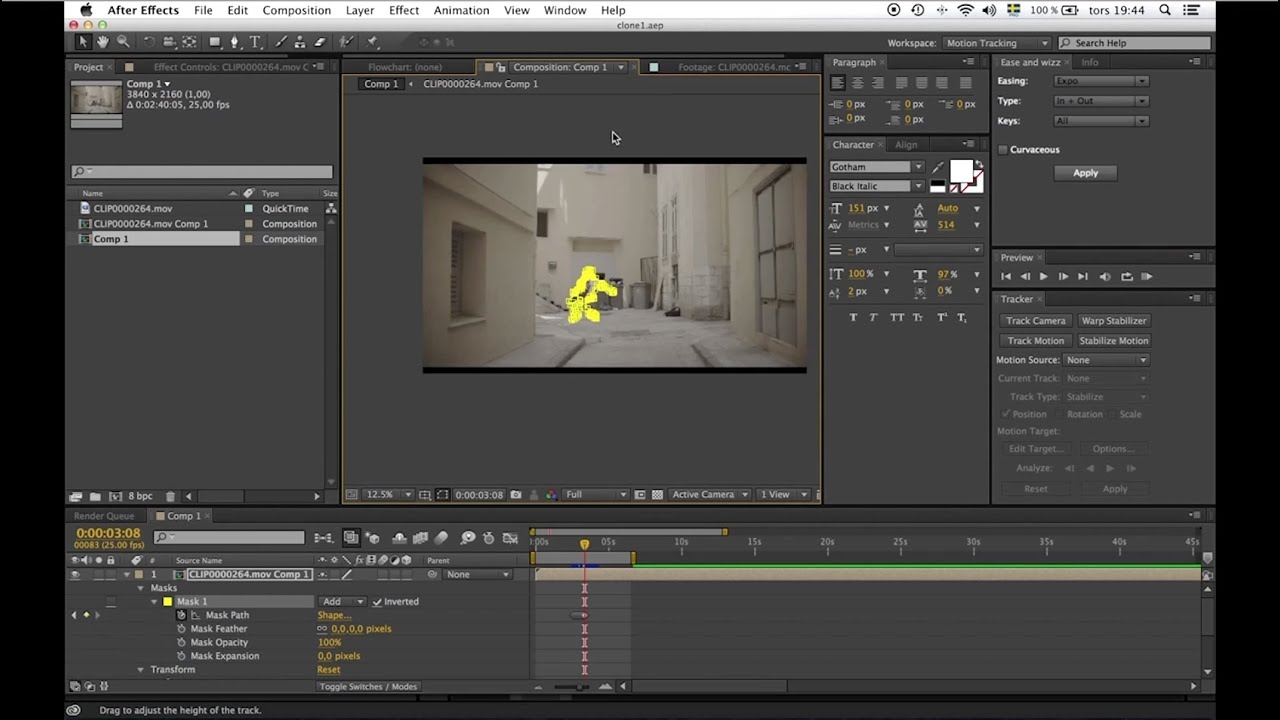Open the Animation menu
The image size is (1280, 720).
pyautogui.click(x=461, y=10)
